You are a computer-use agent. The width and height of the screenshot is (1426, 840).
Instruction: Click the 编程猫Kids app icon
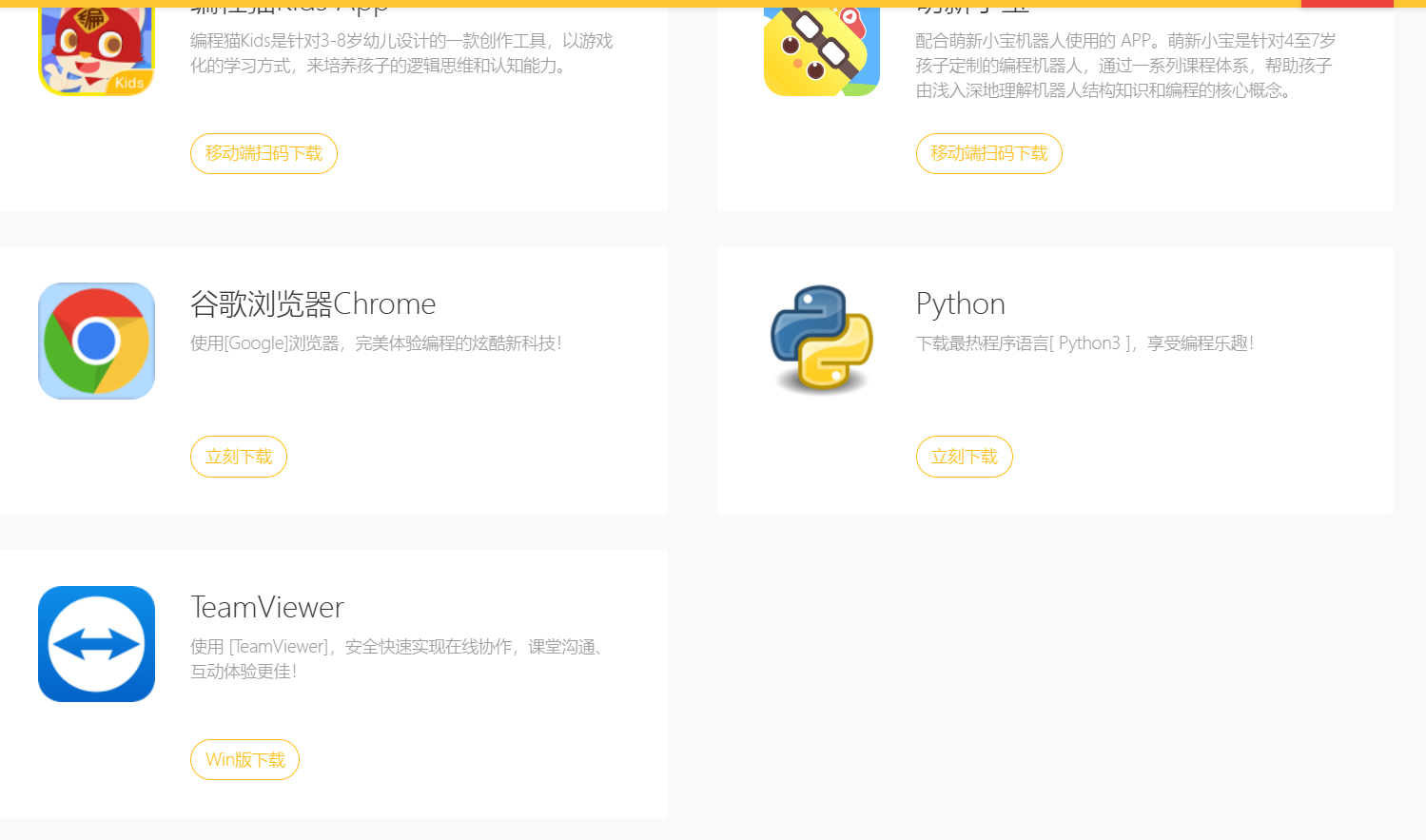tap(96, 50)
